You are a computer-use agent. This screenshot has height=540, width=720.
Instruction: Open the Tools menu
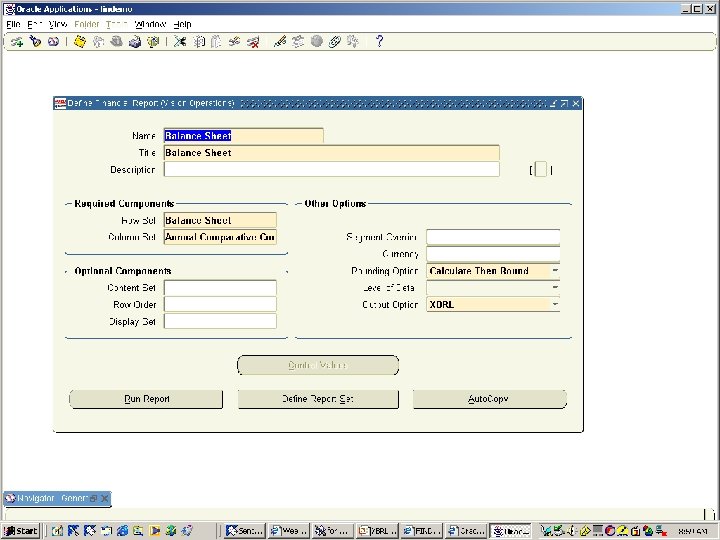(x=117, y=24)
